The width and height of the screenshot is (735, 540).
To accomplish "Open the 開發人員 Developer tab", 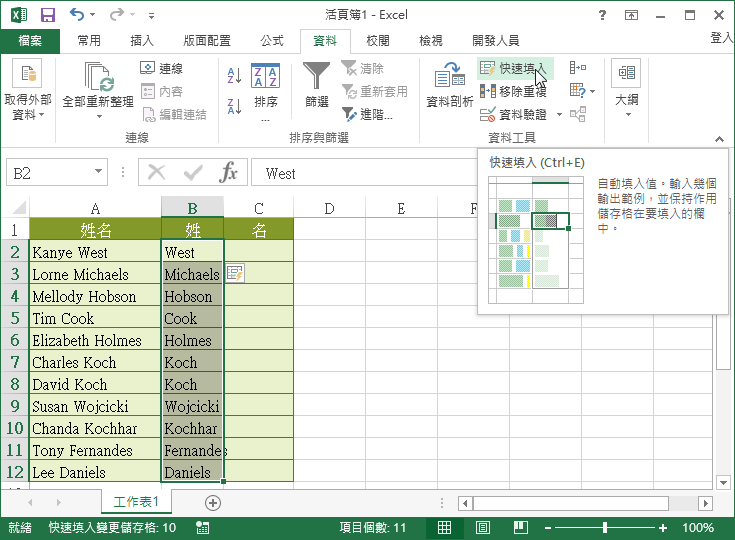I will [x=495, y=41].
